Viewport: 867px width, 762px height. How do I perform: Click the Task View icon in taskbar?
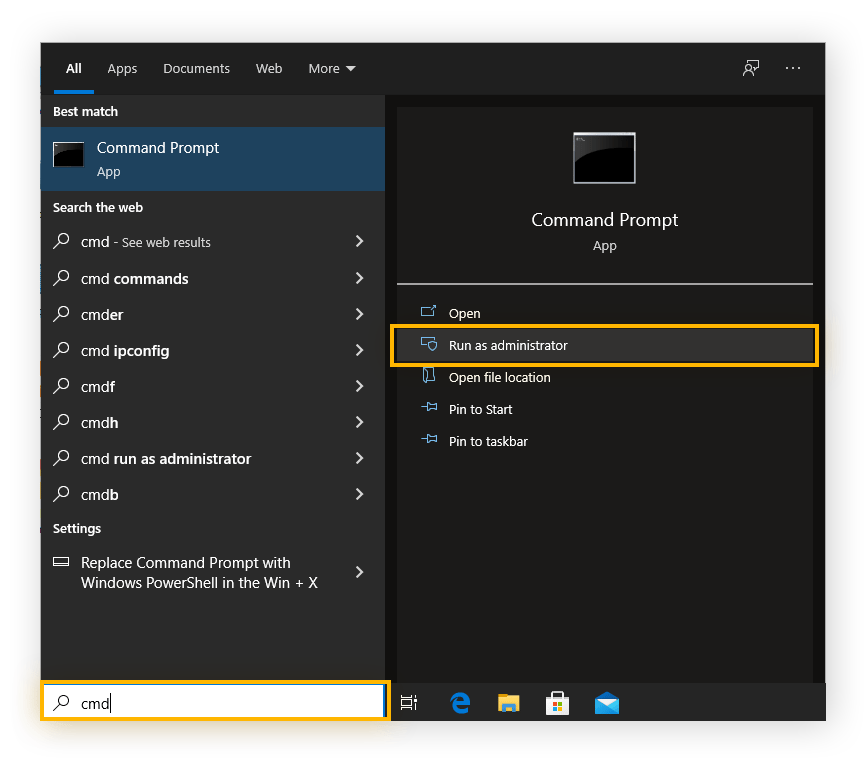408,703
